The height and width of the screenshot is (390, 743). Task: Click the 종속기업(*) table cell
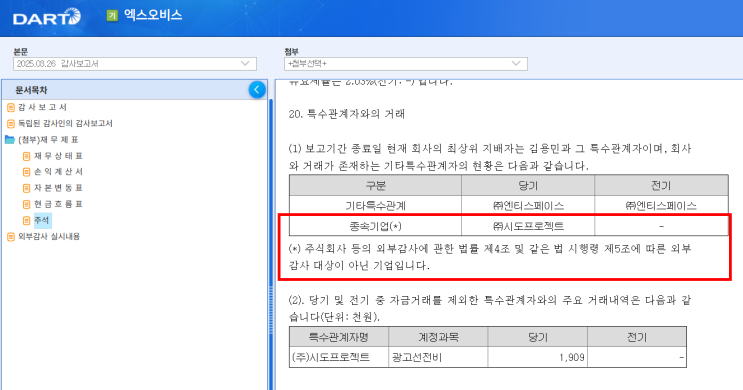375,226
